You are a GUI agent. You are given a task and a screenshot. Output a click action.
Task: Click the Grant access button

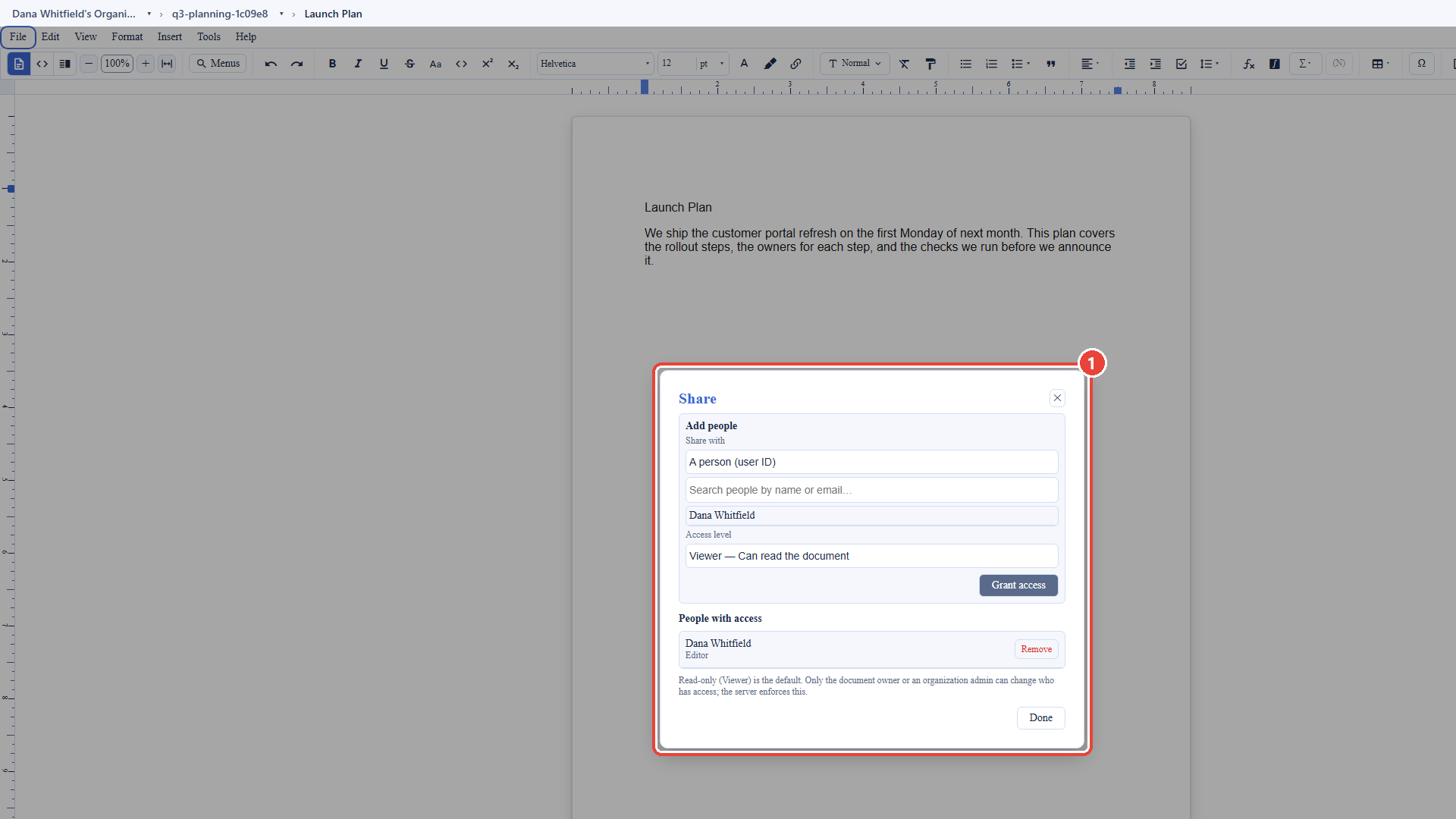point(1018,585)
